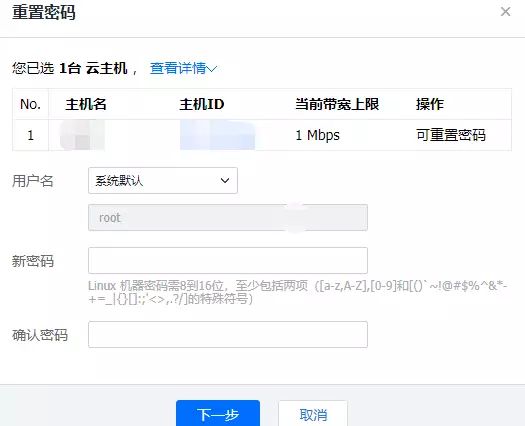This screenshot has width=525, height=426.
Task: Click the 主机名 column header
Action: pos(86,104)
